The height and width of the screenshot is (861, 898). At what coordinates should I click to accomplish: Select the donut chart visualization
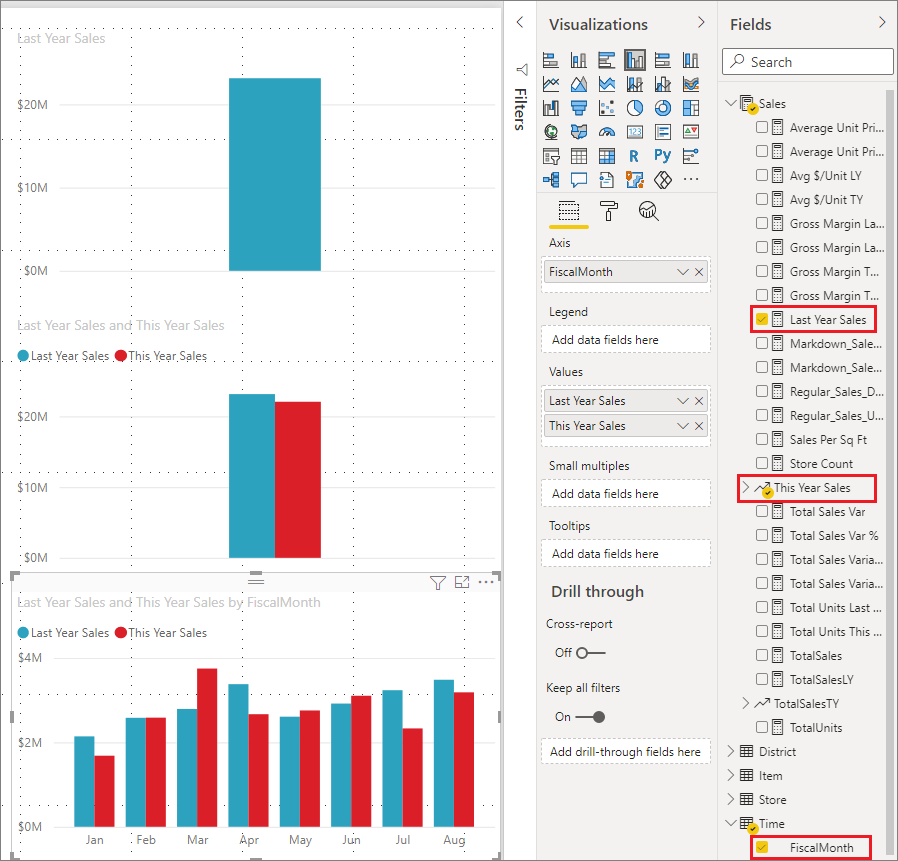662,108
